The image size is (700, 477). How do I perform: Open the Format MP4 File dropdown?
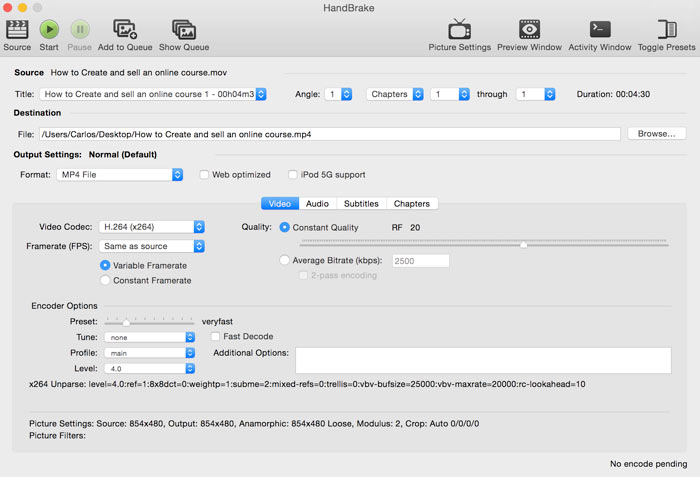point(120,175)
